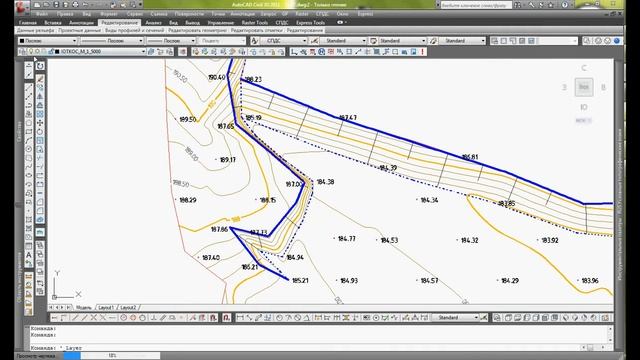640x360 pixels.
Task: Select Snap to Center on object snap toolbar
Action: pyautogui.click(x=123, y=318)
